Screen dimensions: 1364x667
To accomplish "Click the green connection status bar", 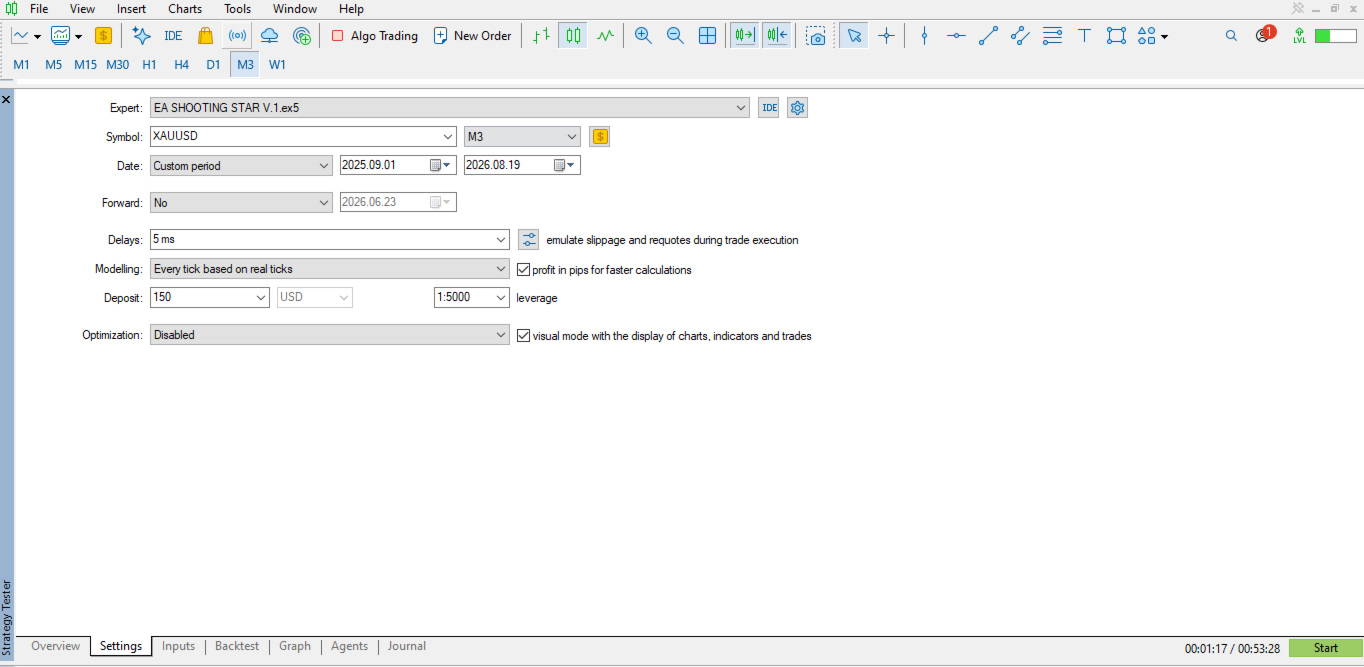I will coord(1335,36).
